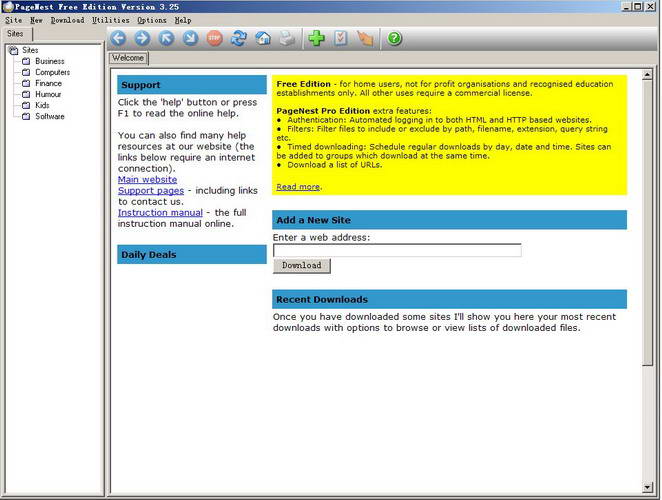Click the Add a New Site header
The height and width of the screenshot is (500, 662).
pyautogui.click(x=449, y=220)
